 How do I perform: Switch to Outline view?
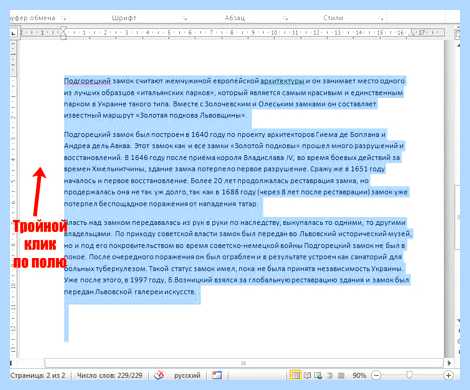pyautogui.click(x=330, y=376)
